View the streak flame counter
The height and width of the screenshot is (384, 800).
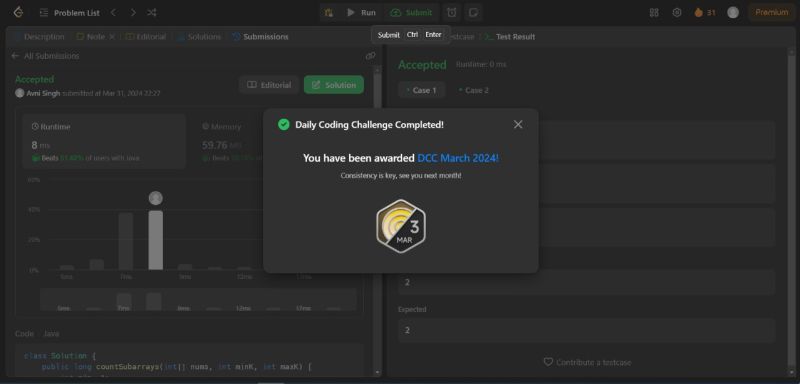[705, 13]
